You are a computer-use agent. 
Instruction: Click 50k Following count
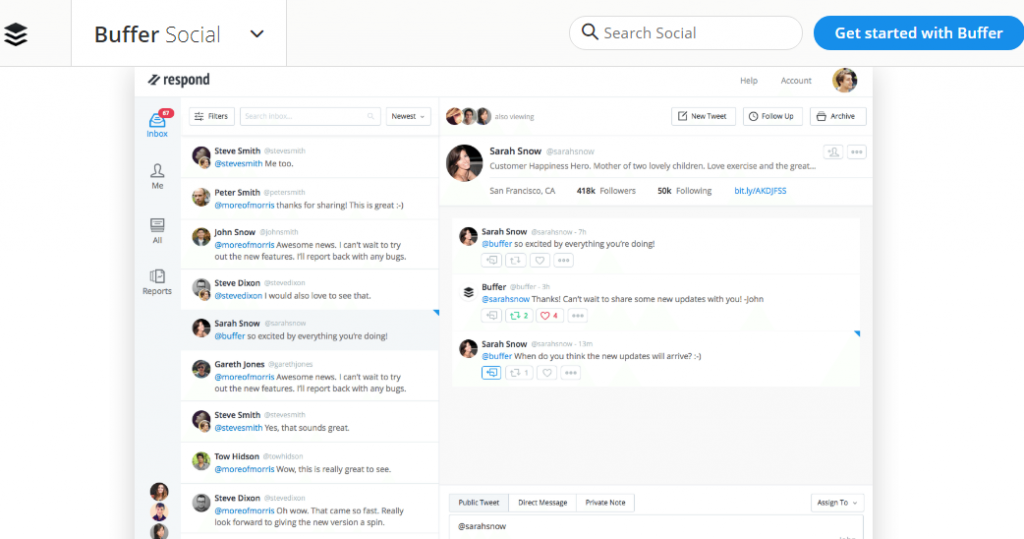[x=684, y=191]
